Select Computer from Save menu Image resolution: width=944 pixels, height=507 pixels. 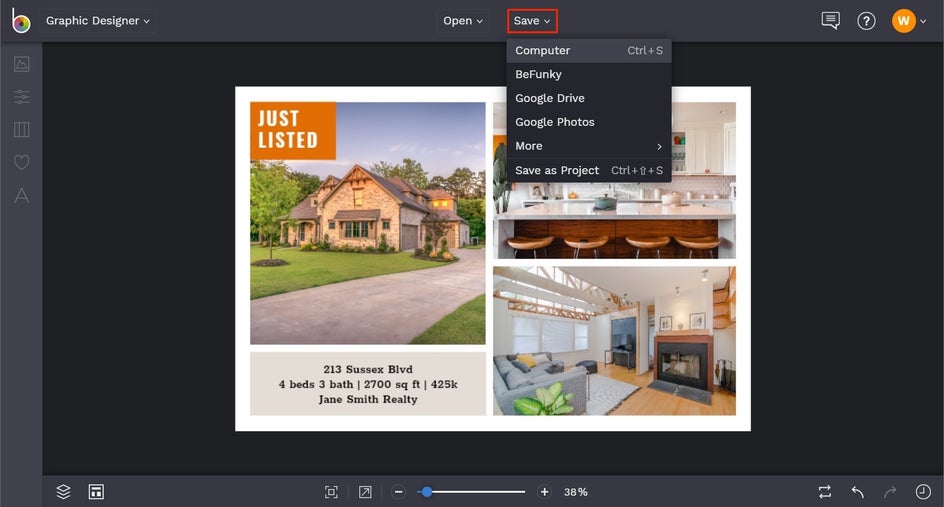pos(589,51)
